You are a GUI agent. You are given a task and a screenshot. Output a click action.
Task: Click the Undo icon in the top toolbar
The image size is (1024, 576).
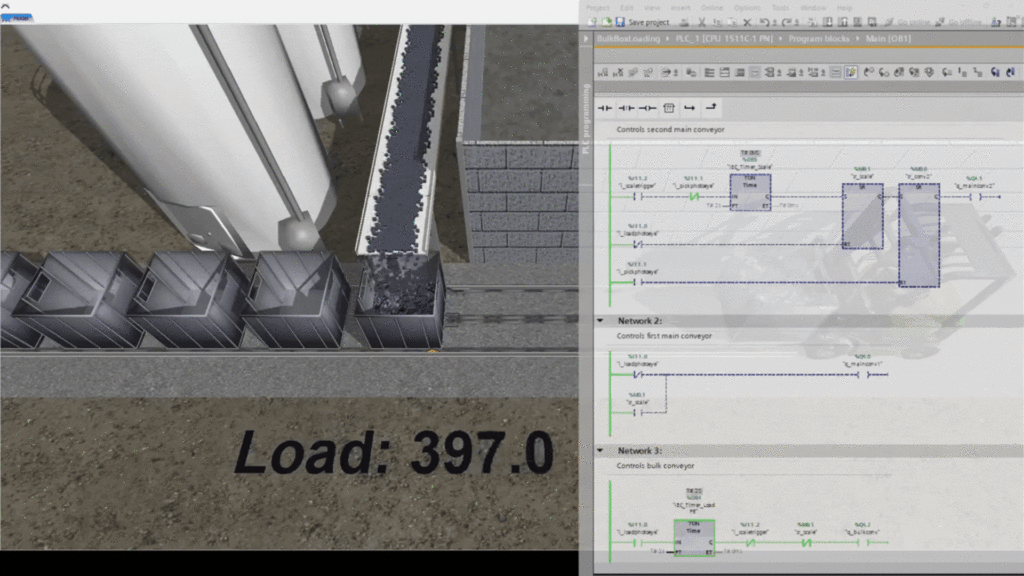coord(767,22)
